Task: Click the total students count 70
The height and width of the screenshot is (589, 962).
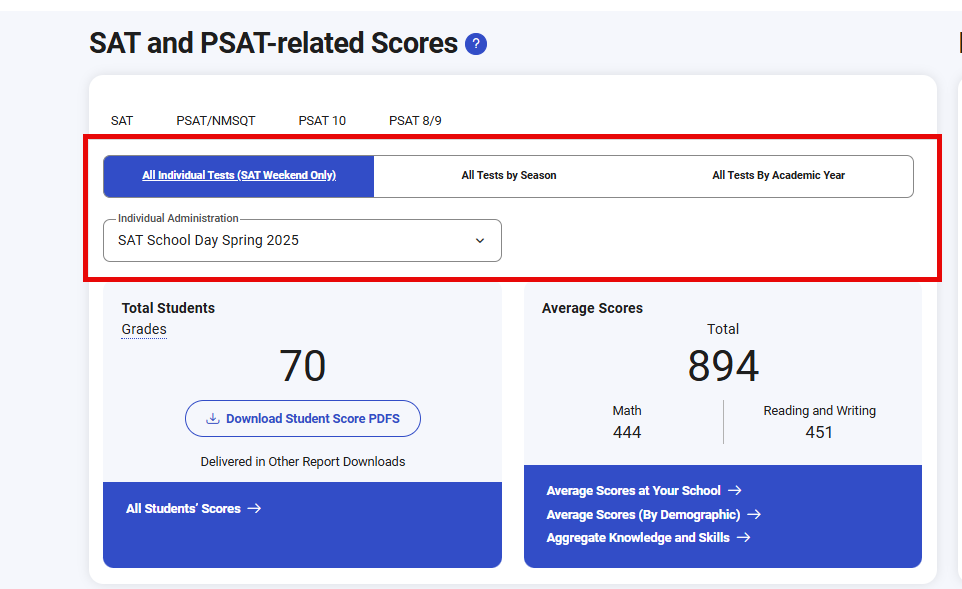Action: [x=302, y=367]
